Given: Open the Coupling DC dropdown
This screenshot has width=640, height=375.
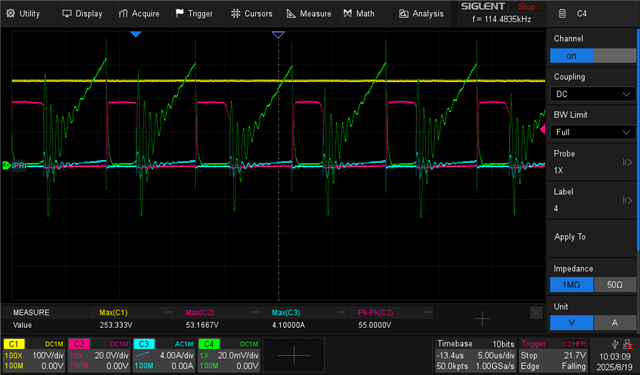Looking at the screenshot, I should pyautogui.click(x=593, y=94).
